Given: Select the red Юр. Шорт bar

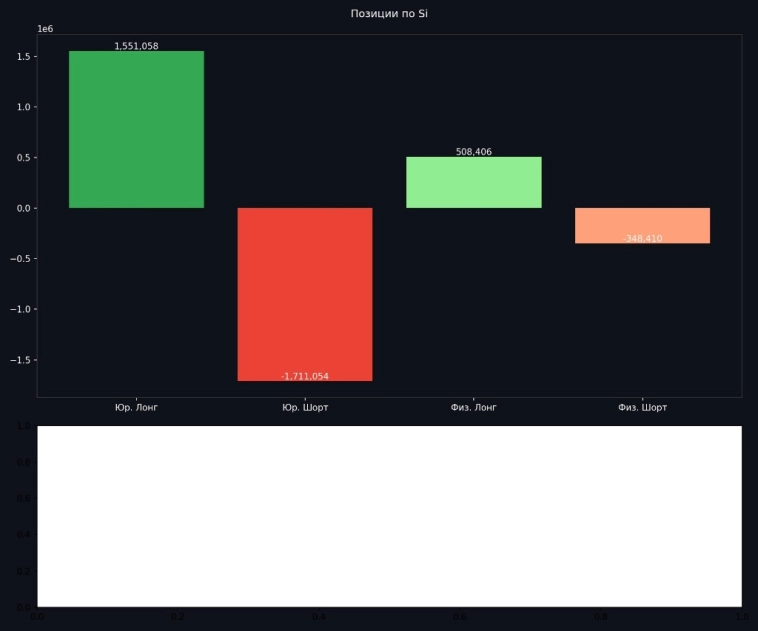Looking at the screenshot, I should pyautogui.click(x=305, y=290).
